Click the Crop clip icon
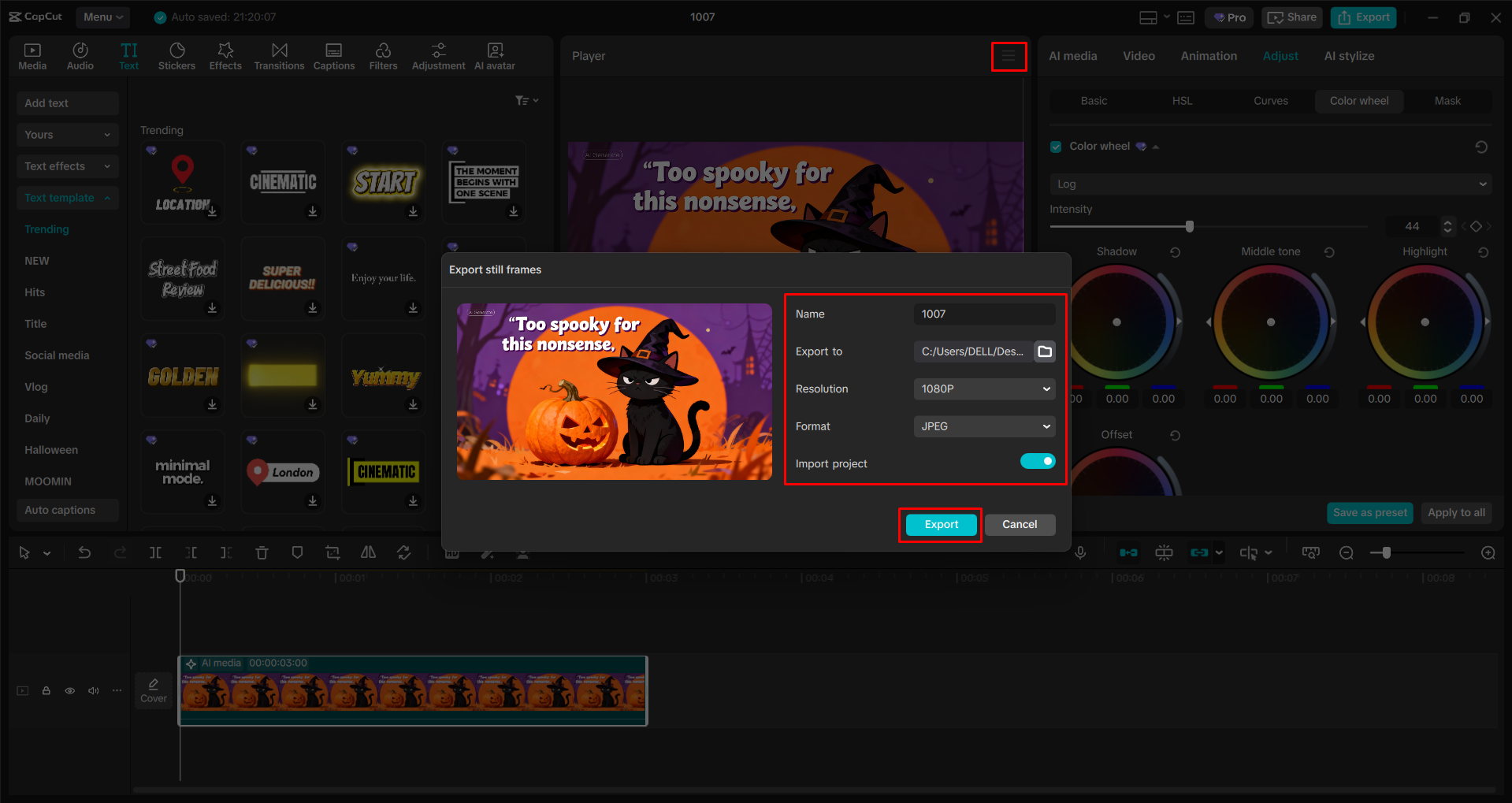This screenshot has width=1512, height=803. pyautogui.click(x=332, y=553)
